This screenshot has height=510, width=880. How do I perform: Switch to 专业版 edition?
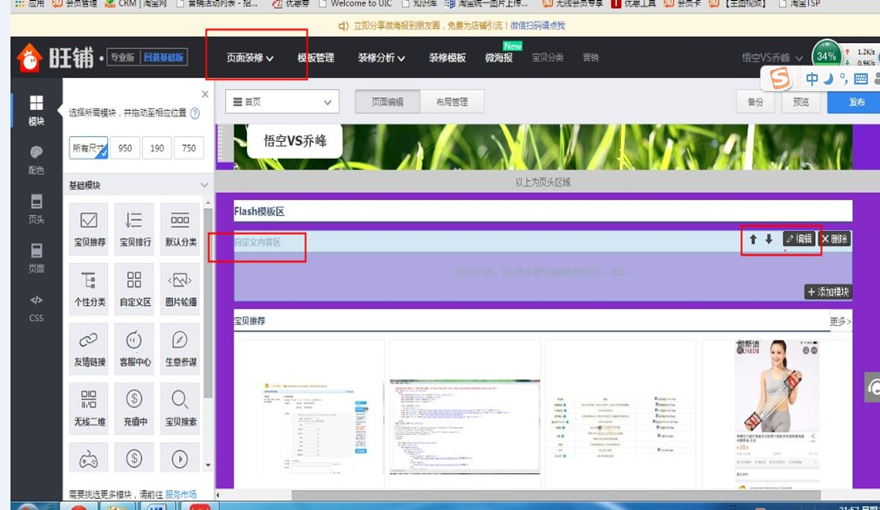pos(123,57)
